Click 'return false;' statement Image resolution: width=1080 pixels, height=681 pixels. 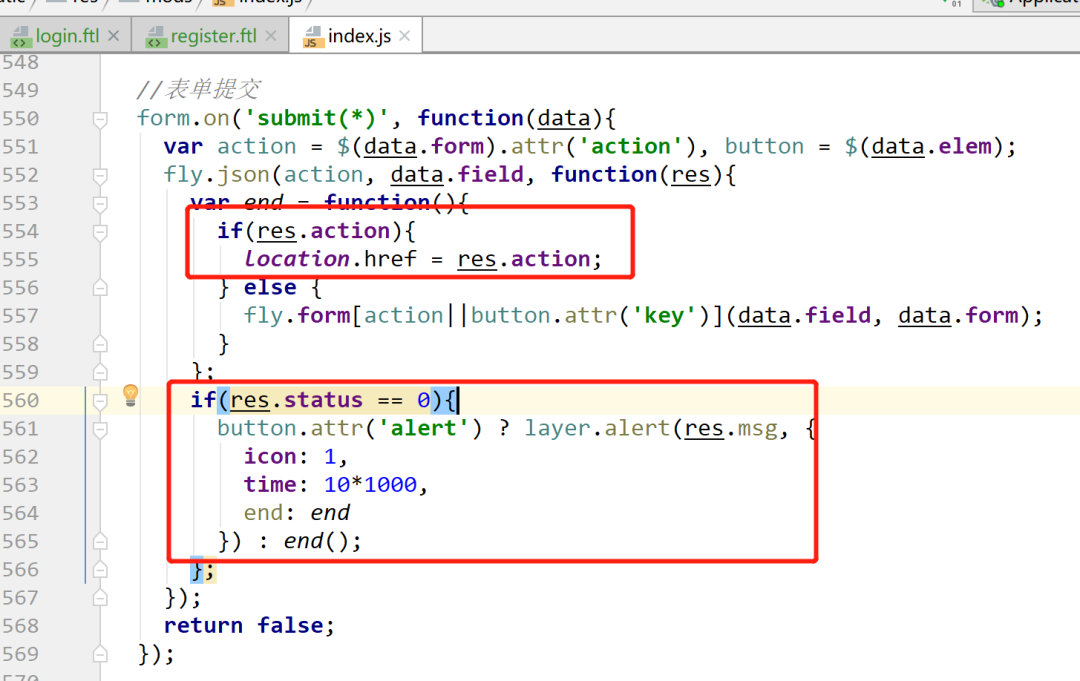[249, 625]
